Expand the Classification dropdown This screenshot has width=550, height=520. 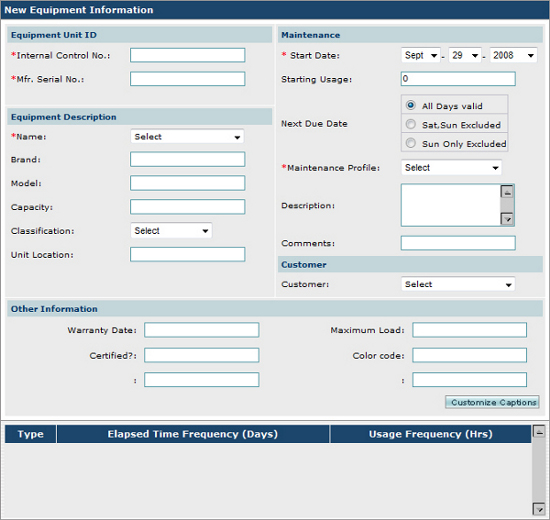click(171, 231)
